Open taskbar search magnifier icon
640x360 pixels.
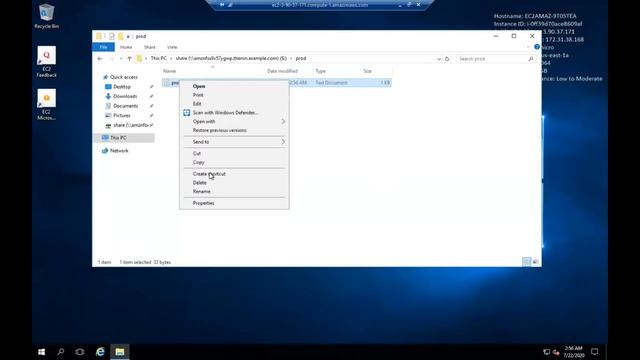pyautogui.click(x=60, y=351)
